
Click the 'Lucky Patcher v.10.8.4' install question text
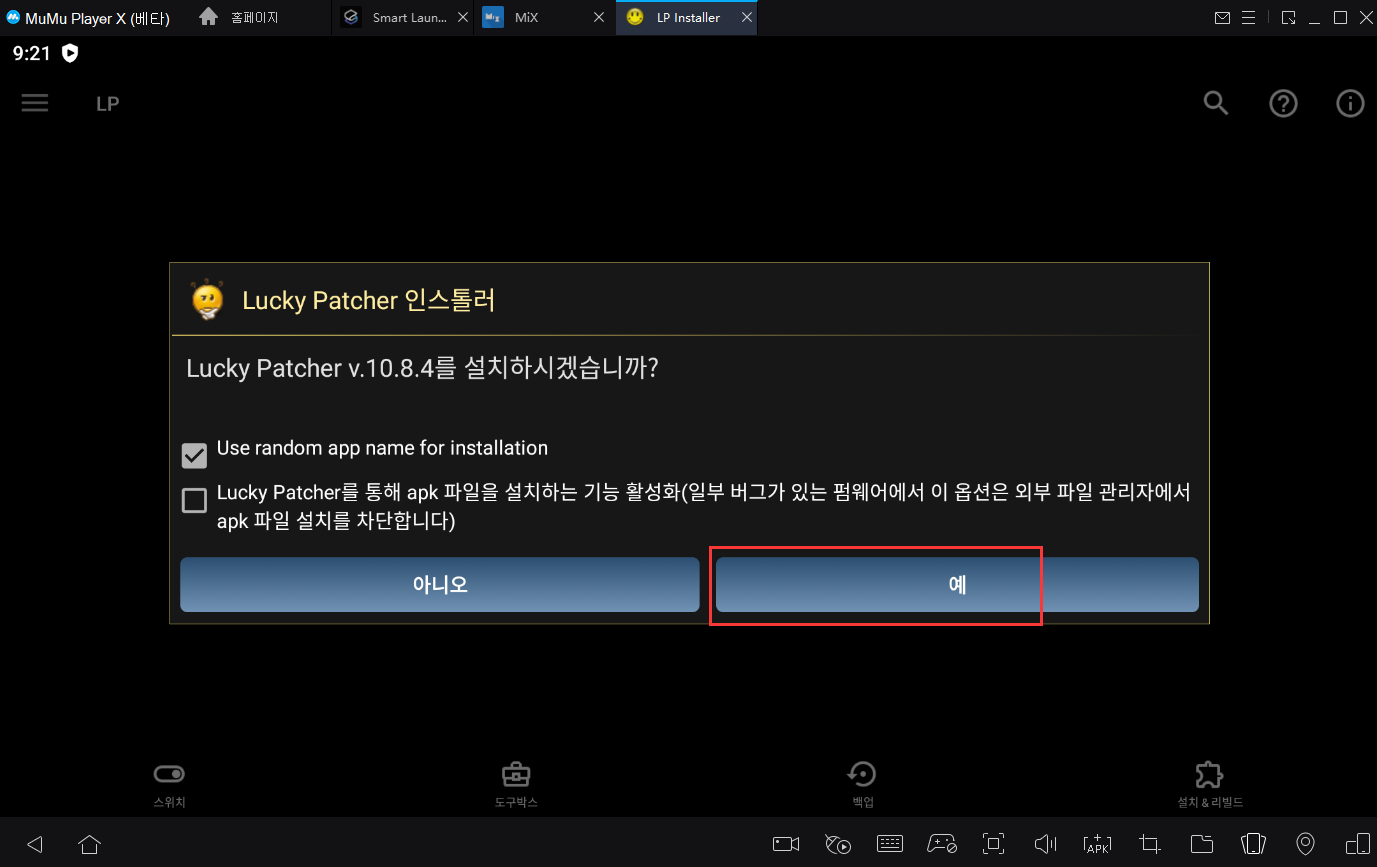[422, 368]
